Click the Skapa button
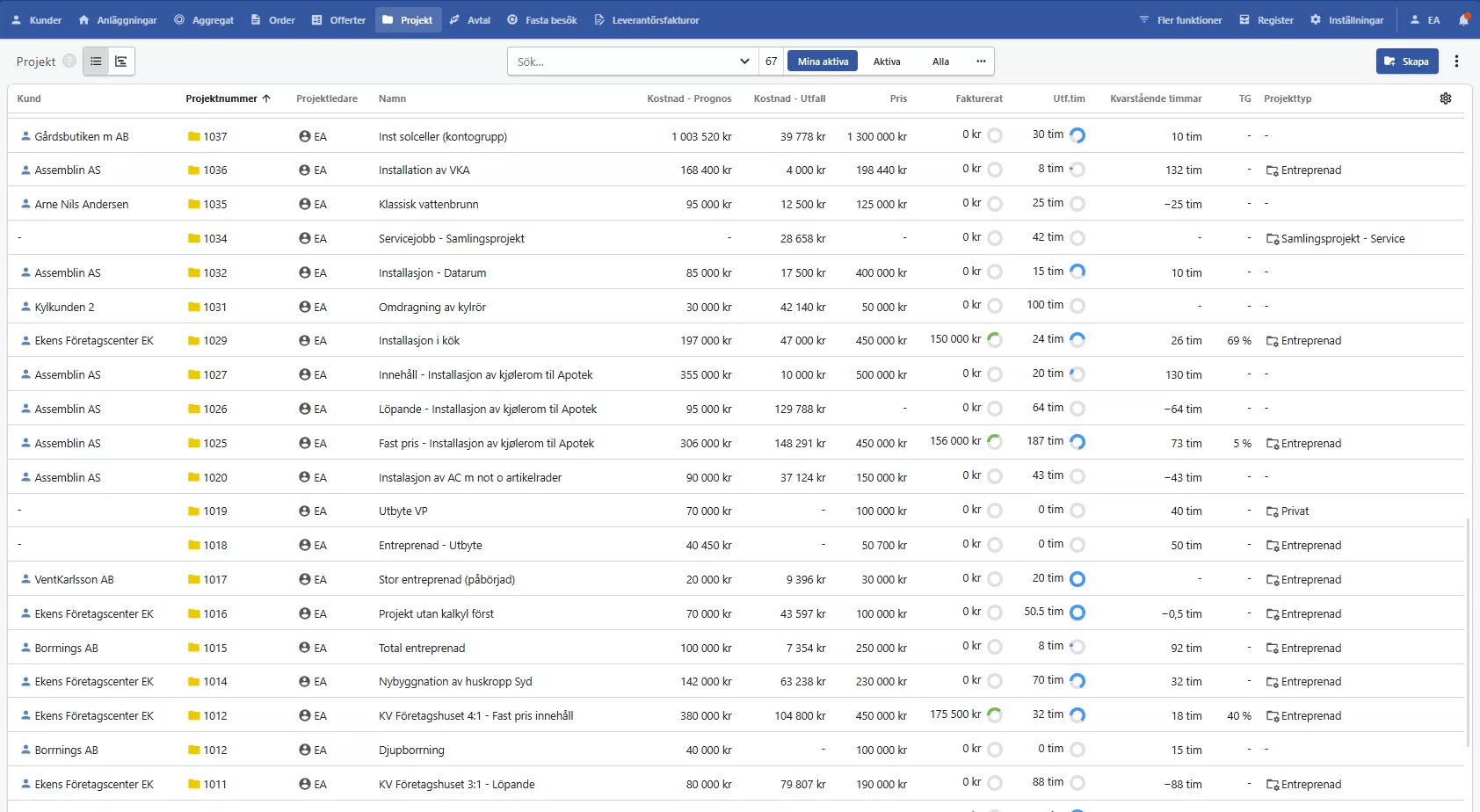The image size is (1480, 812). [x=1406, y=62]
